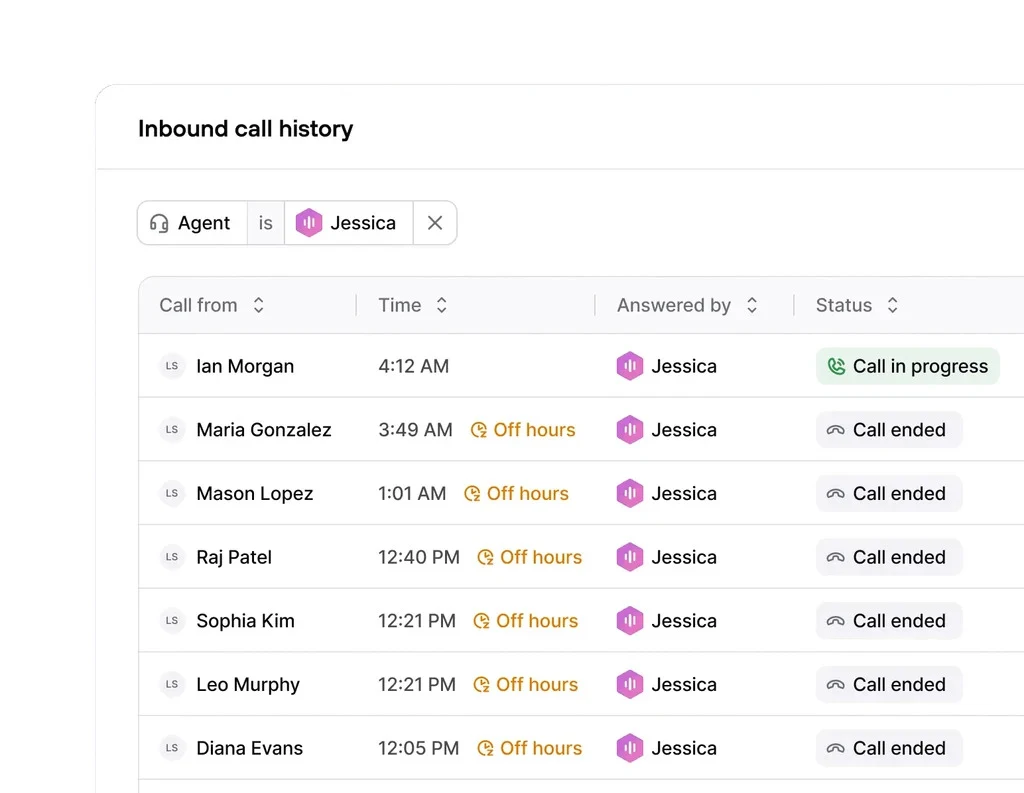Click the headset Agent filter field
Viewport: 1024px width, 793px height.
(x=192, y=223)
